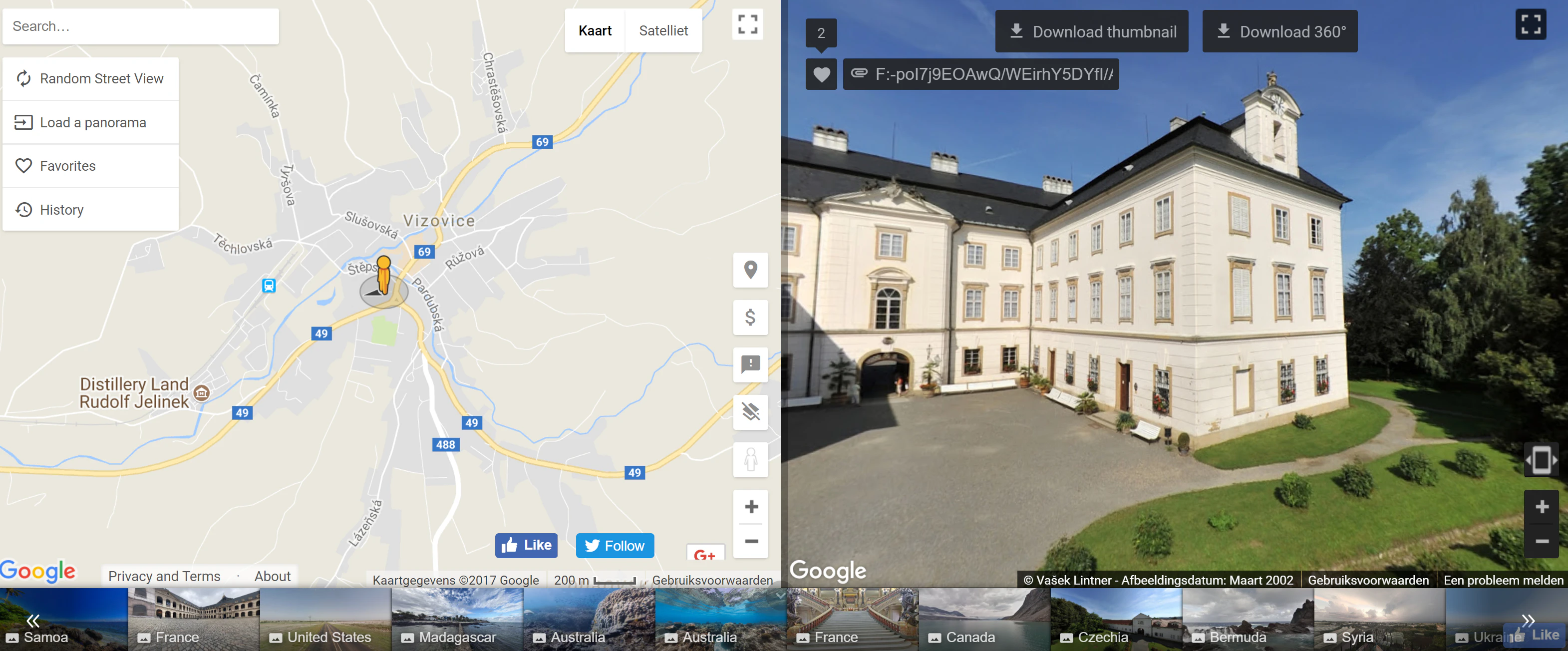
Task: Click Download 360° button
Action: 1279,31
